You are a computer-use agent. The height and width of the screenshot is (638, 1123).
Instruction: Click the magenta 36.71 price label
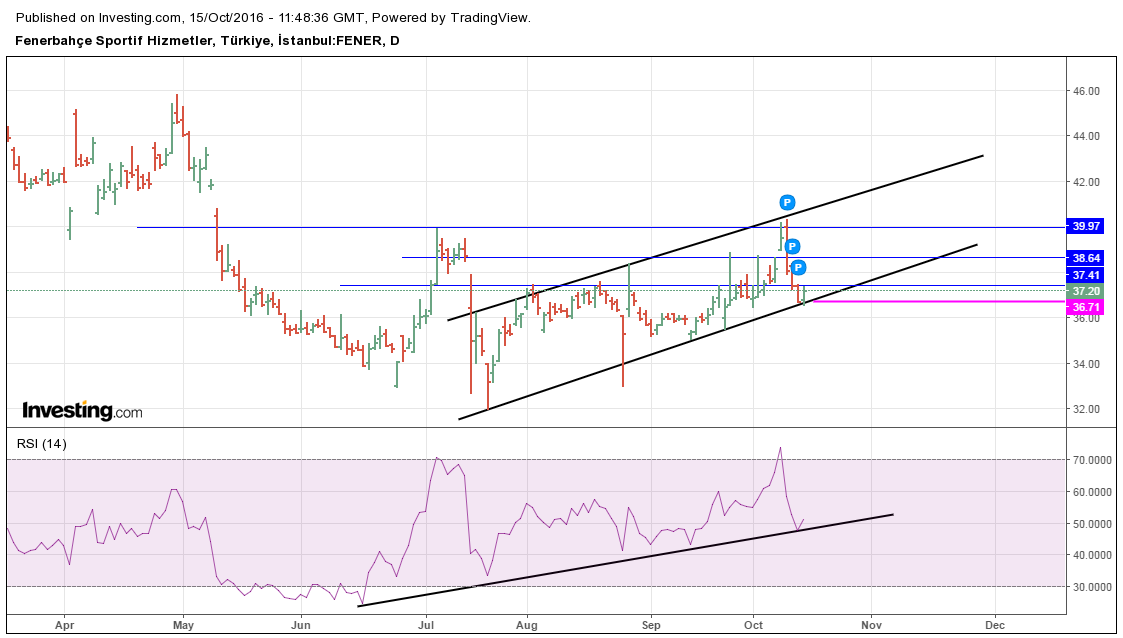click(x=1086, y=307)
